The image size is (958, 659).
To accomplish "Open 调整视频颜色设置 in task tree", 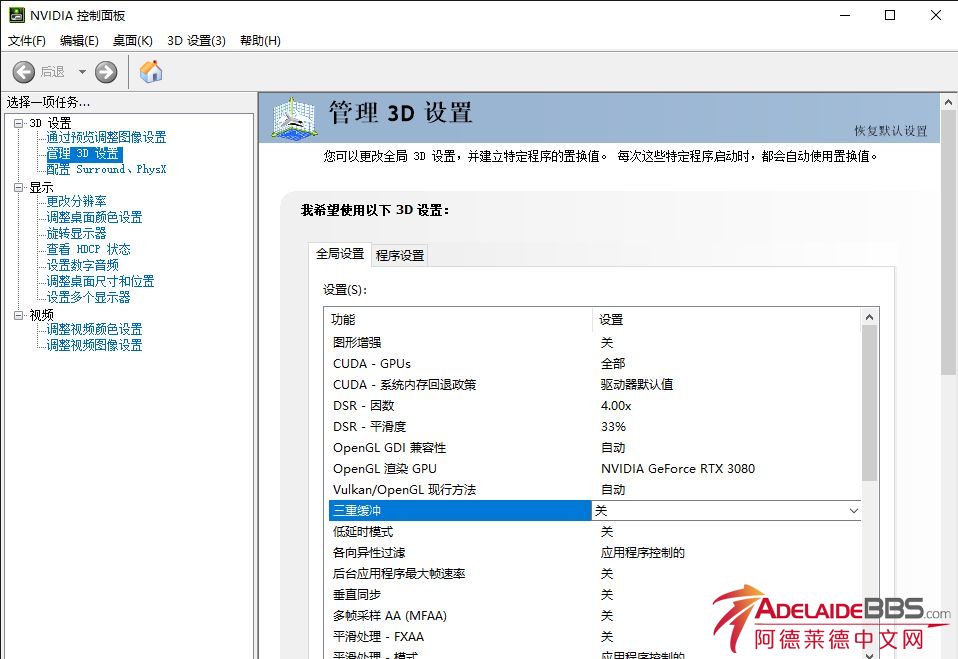I will [94, 329].
